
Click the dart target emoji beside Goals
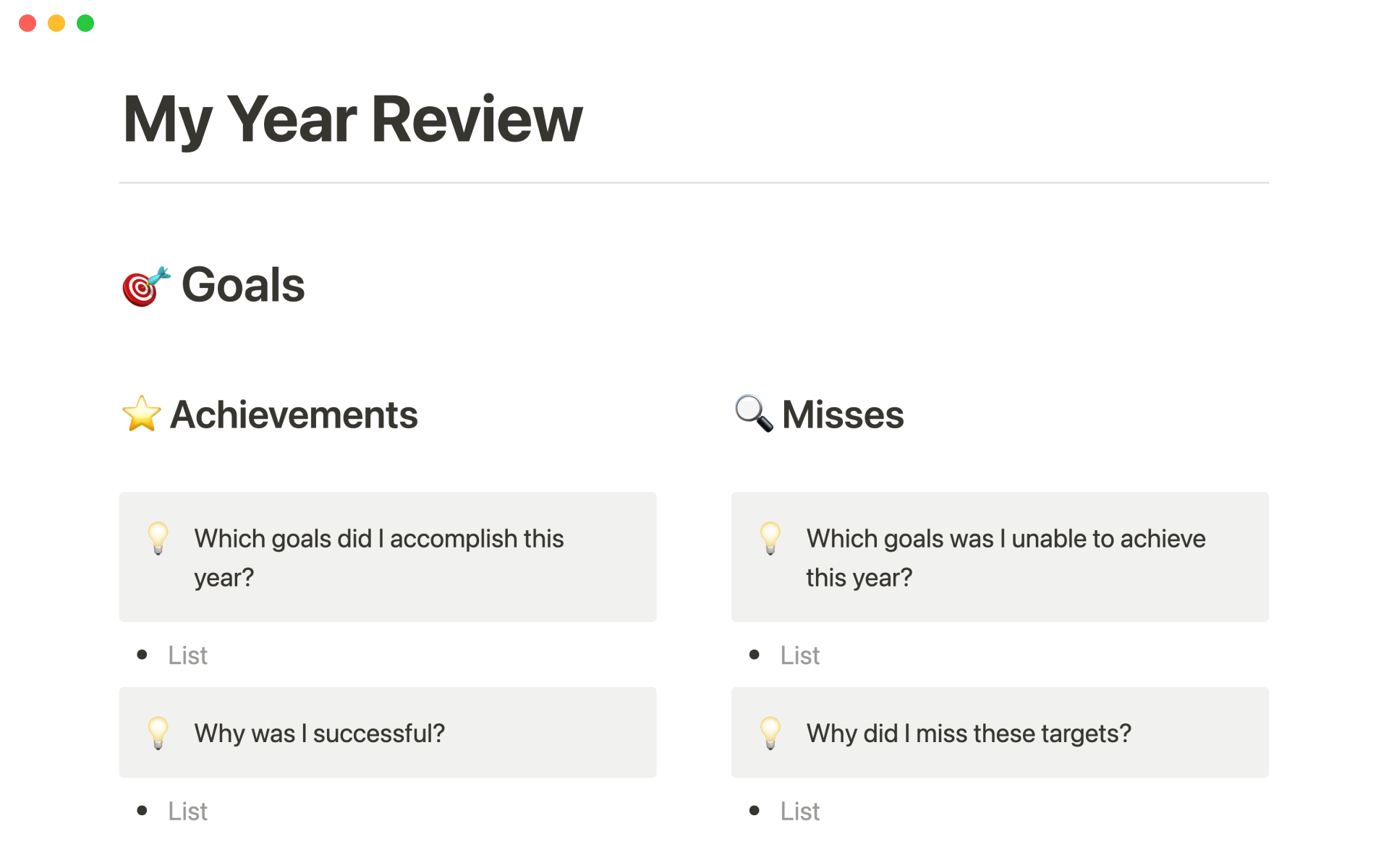pyautogui.click(x=145, y=286)
